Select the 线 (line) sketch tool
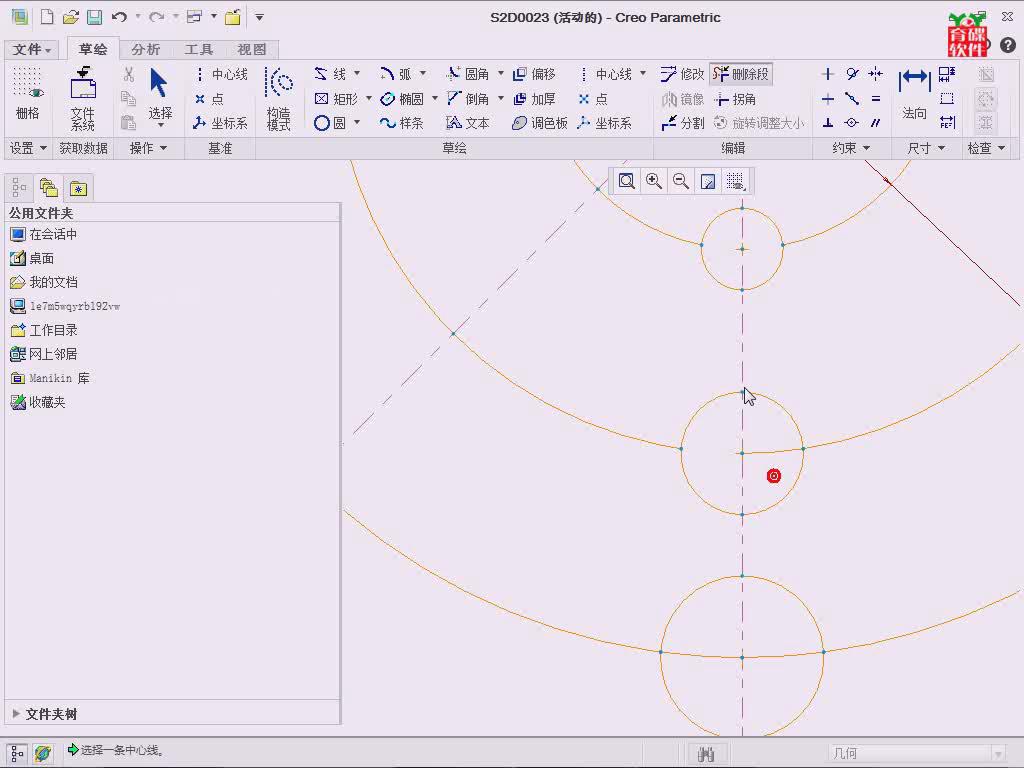 [330, 74]
